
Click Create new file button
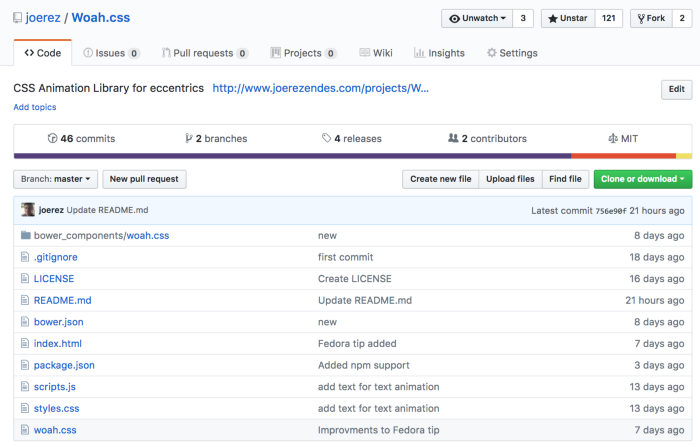[441, 179]
